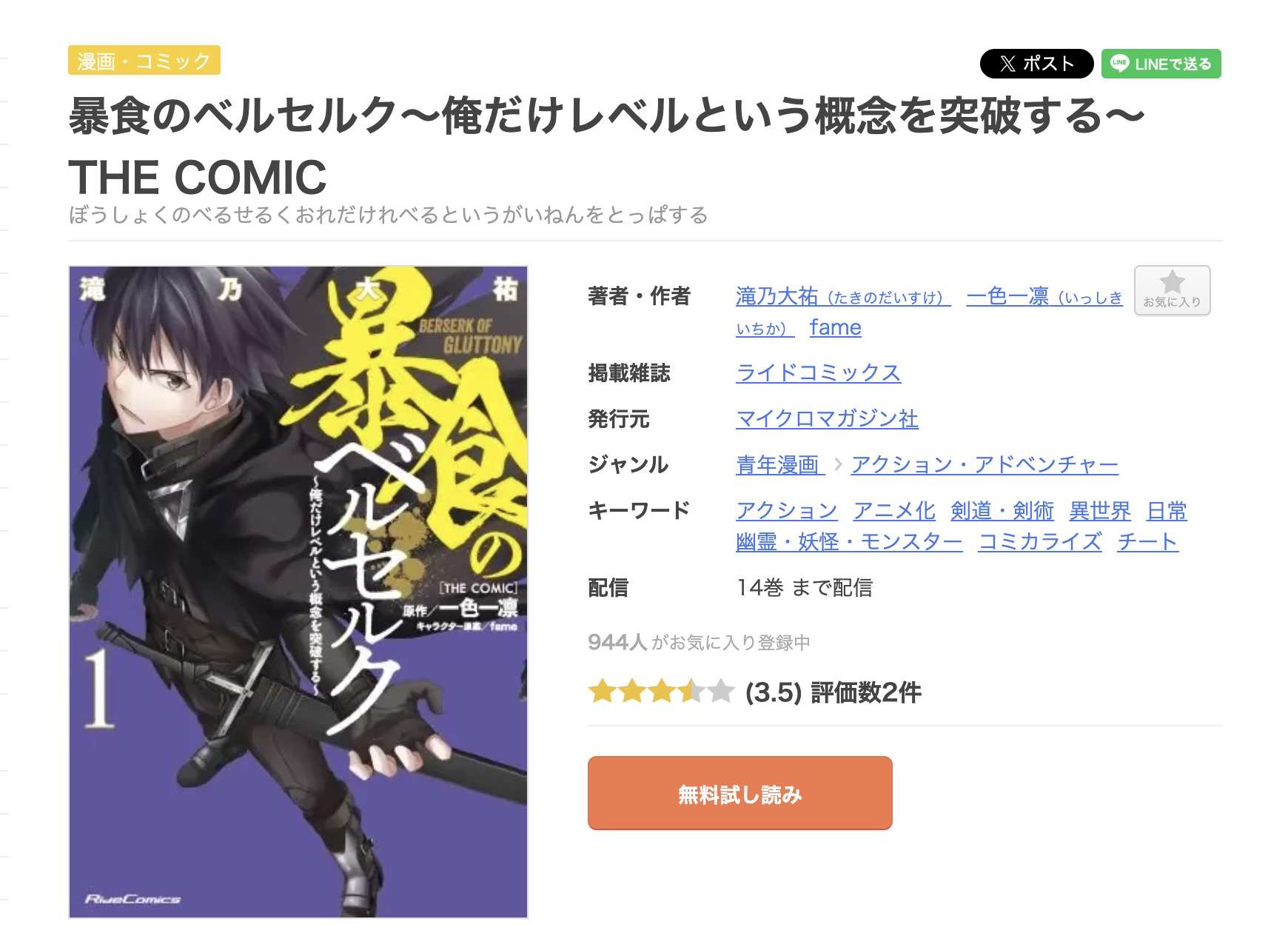Share via LINEで送る button
Image resolution: width=1288 pixels, height=936 pixels.
tap(1161, 64)
